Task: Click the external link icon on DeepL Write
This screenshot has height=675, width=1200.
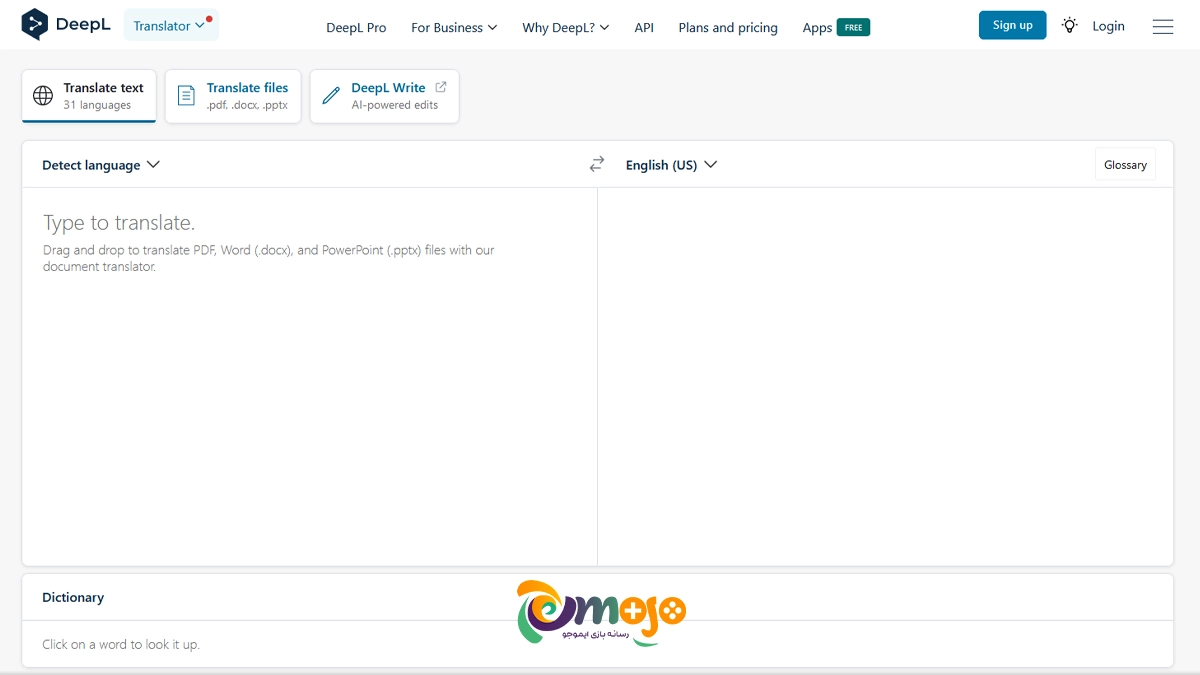Action: [x=441, y=87]
